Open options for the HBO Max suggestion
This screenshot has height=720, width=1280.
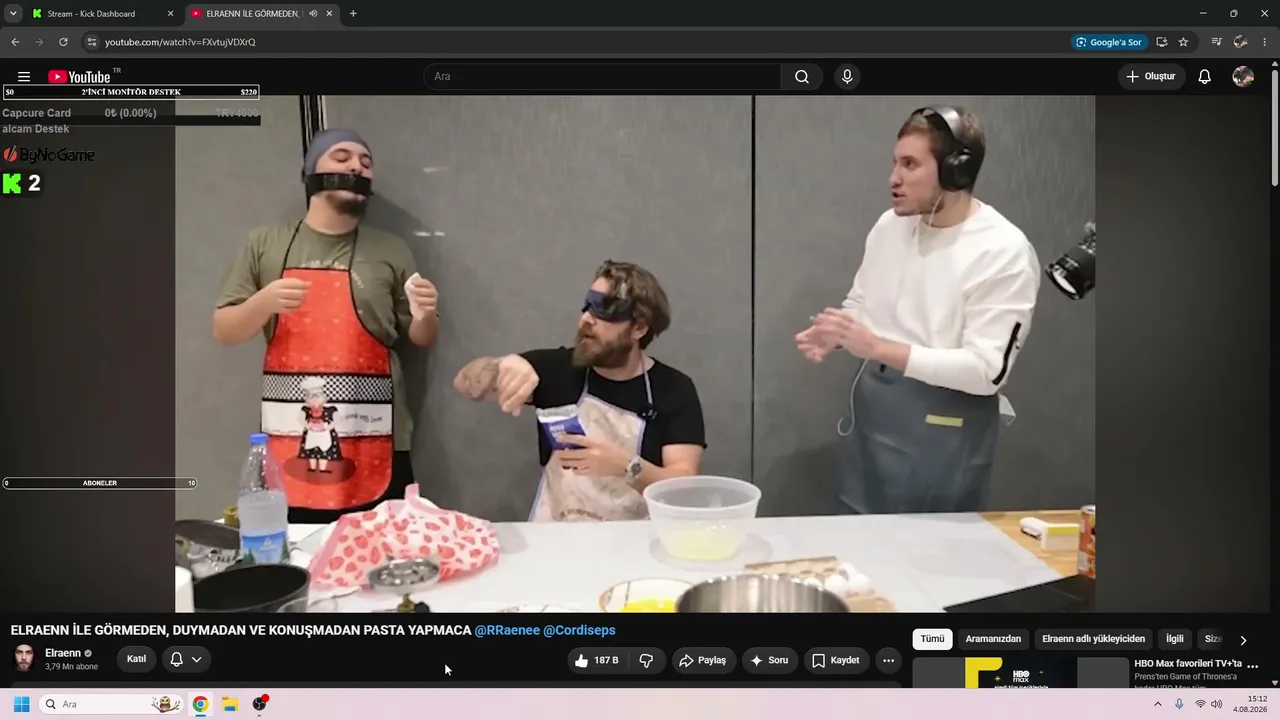pos(1253,665)
